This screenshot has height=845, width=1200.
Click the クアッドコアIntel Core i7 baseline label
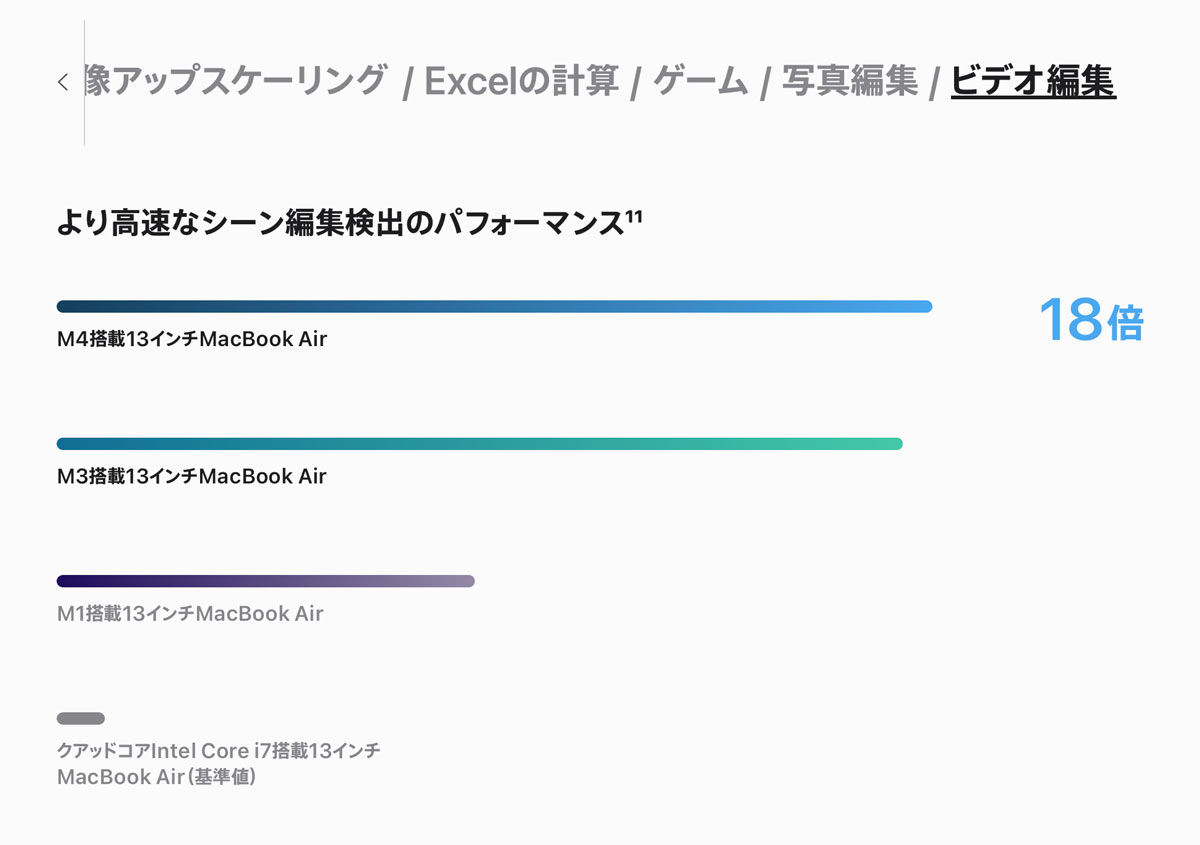pos(219,763)
